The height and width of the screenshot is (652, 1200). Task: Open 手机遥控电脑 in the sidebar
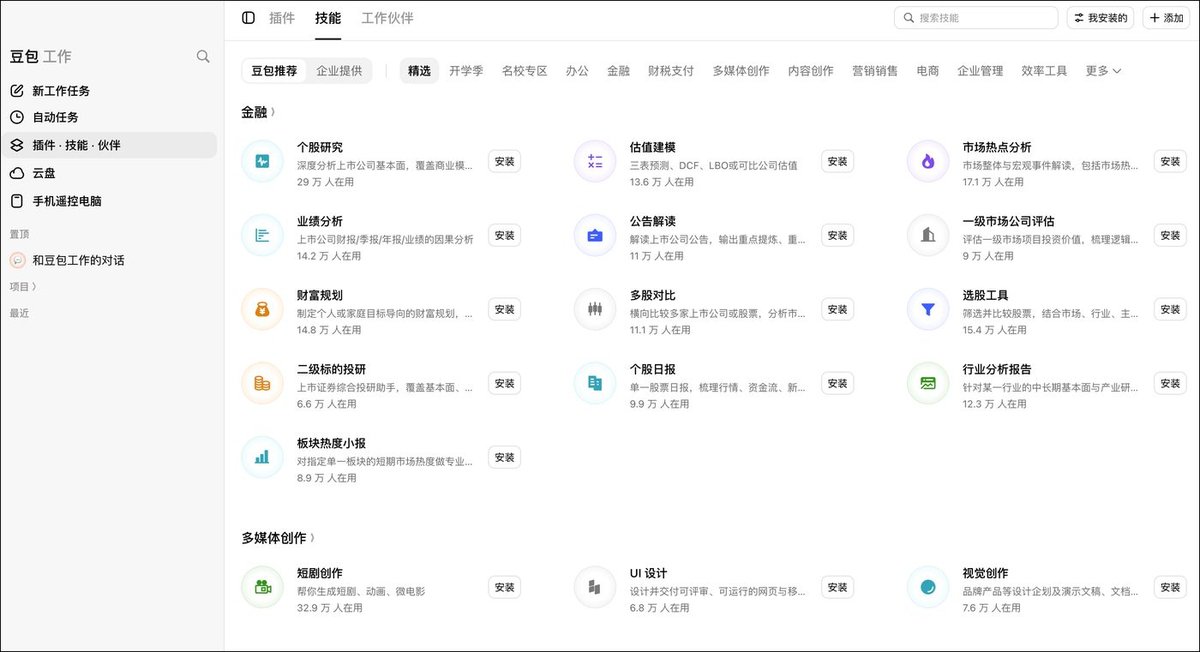109,201
